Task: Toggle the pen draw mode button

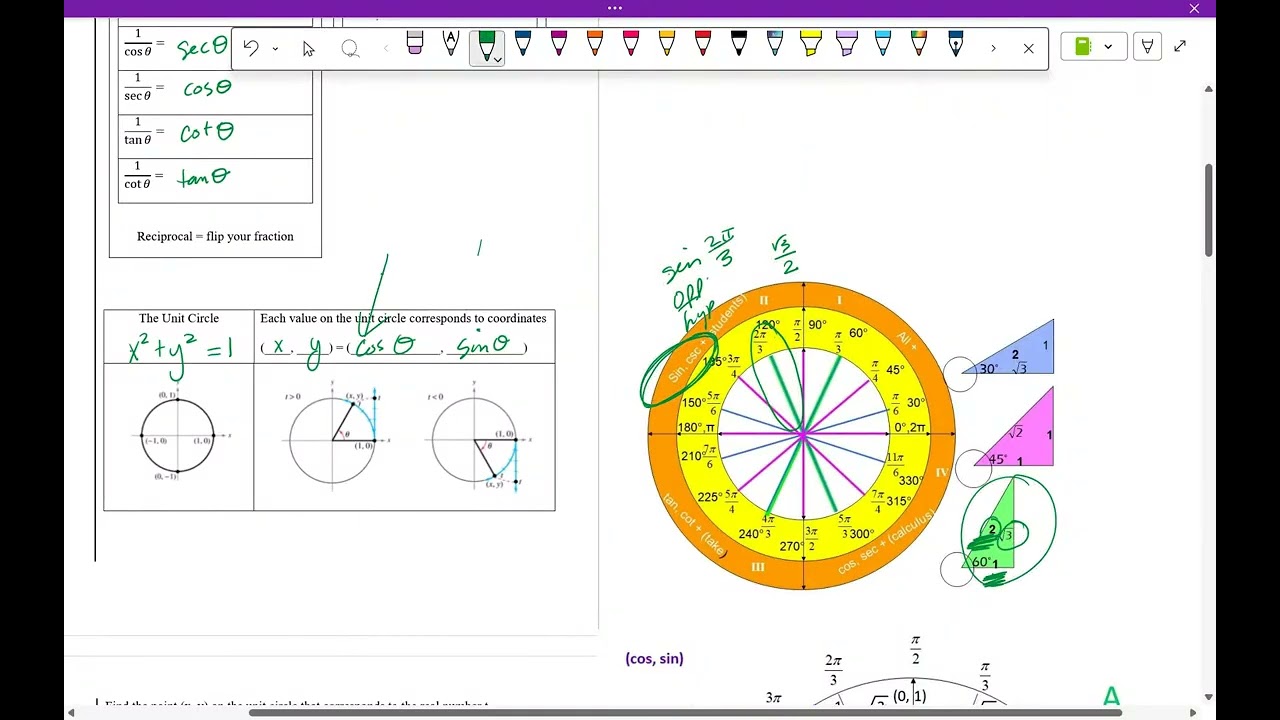Action: coord(1147,47)
